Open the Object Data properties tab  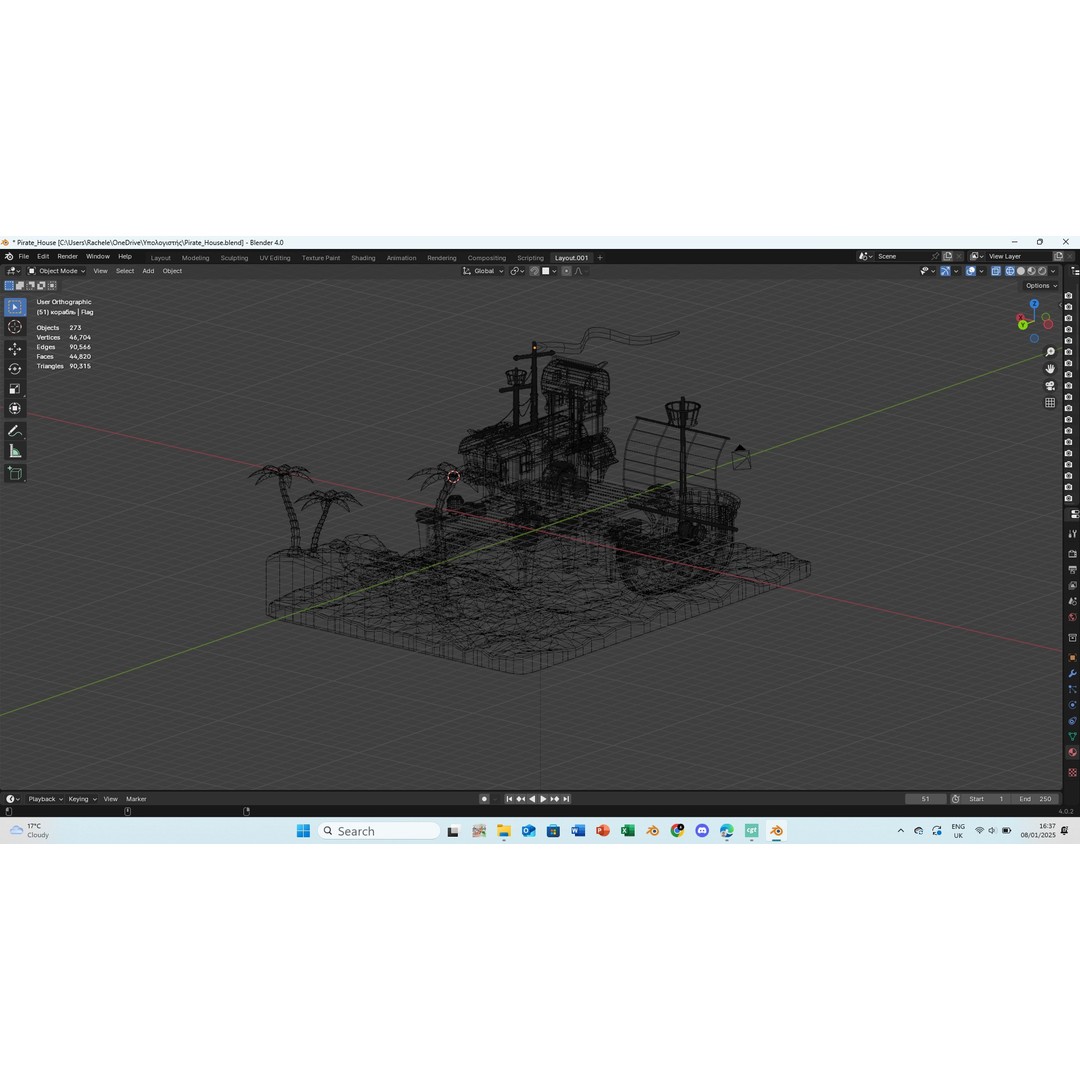coord(1072,736)
